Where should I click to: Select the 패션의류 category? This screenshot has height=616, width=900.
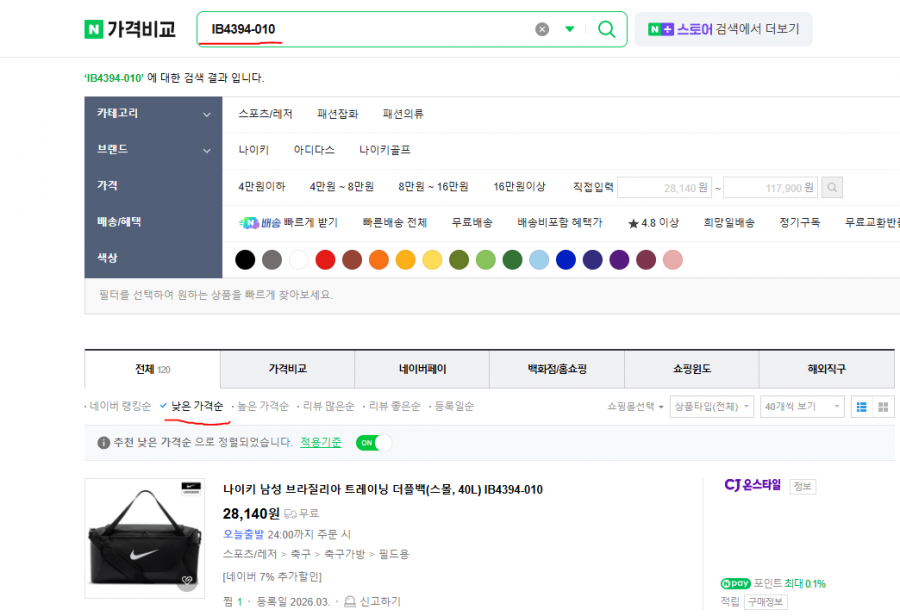(x=403, y=114)
